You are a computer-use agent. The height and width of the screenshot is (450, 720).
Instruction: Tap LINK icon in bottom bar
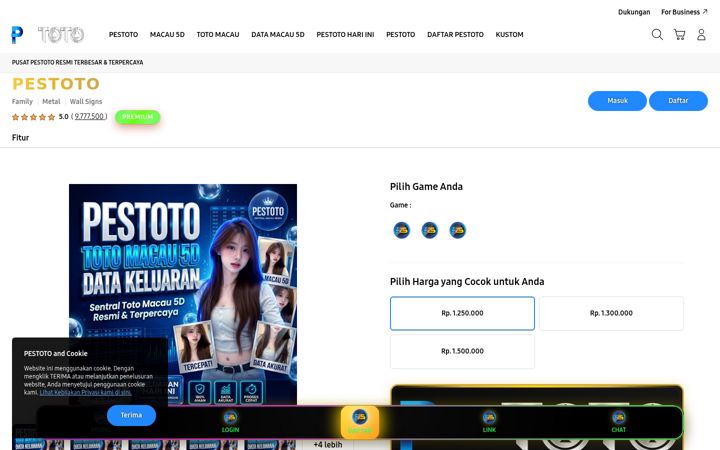tap(489, 422)
